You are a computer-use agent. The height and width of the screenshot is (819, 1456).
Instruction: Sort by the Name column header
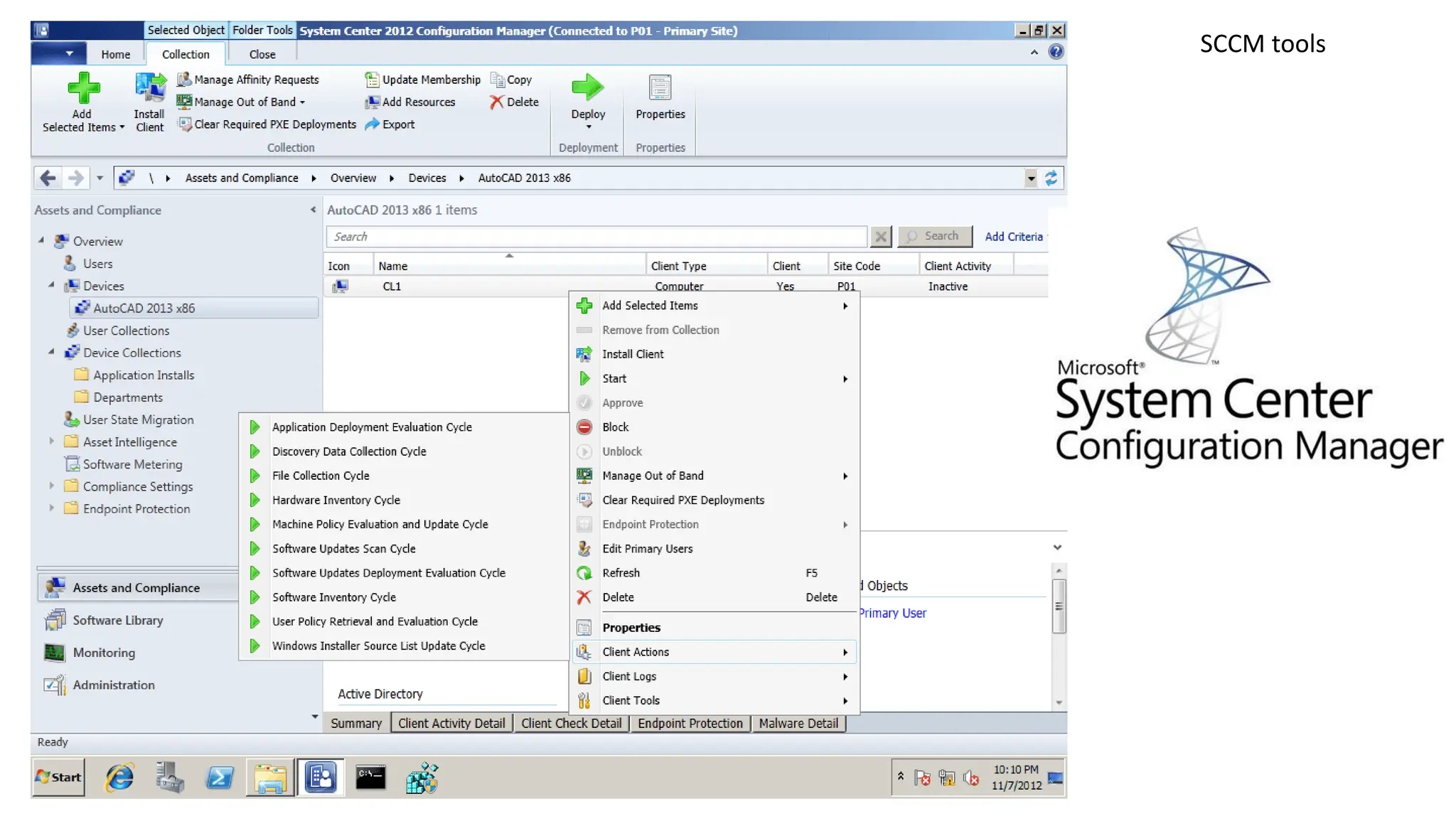[510, 266]
